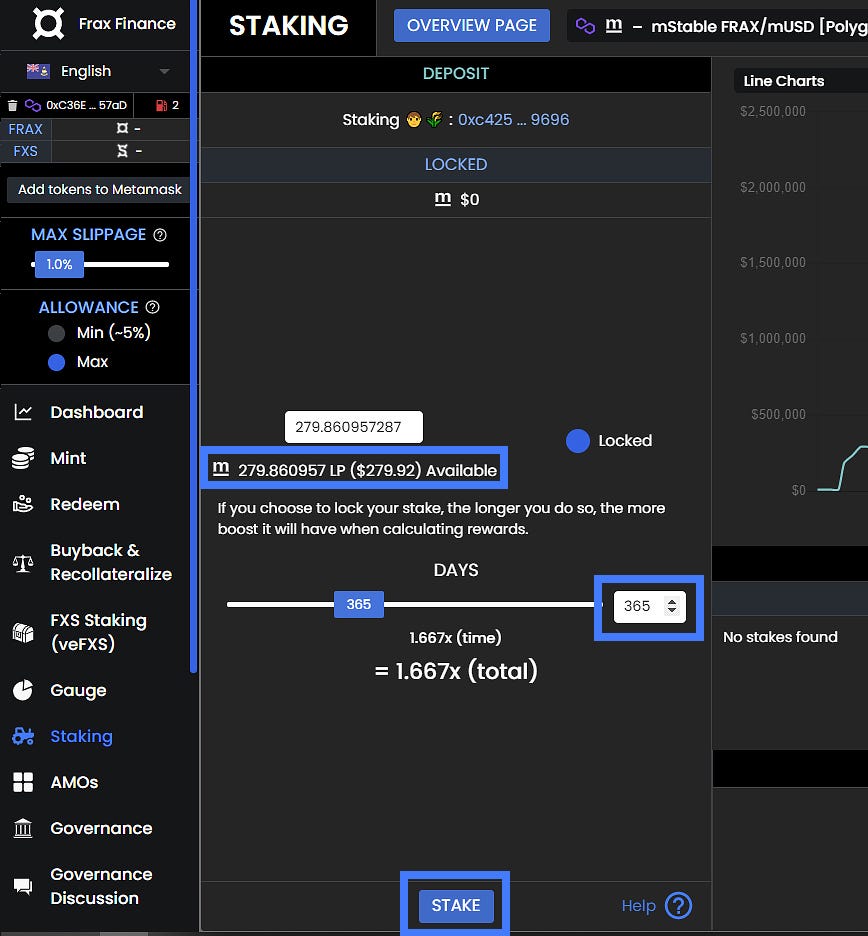Open FXS Staking (veFXS) page

point(99,632)
